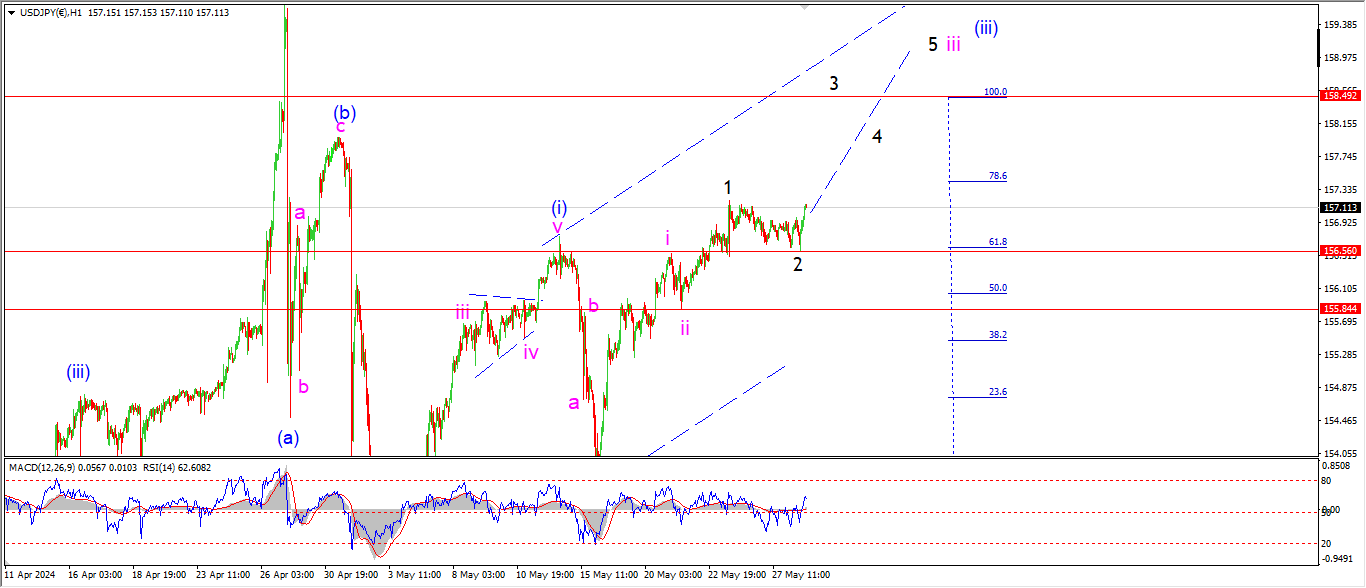The width and height of the screenshot is (1366, 588).
Task: Select the red 158.492 price level tag
Action: 1339,95
